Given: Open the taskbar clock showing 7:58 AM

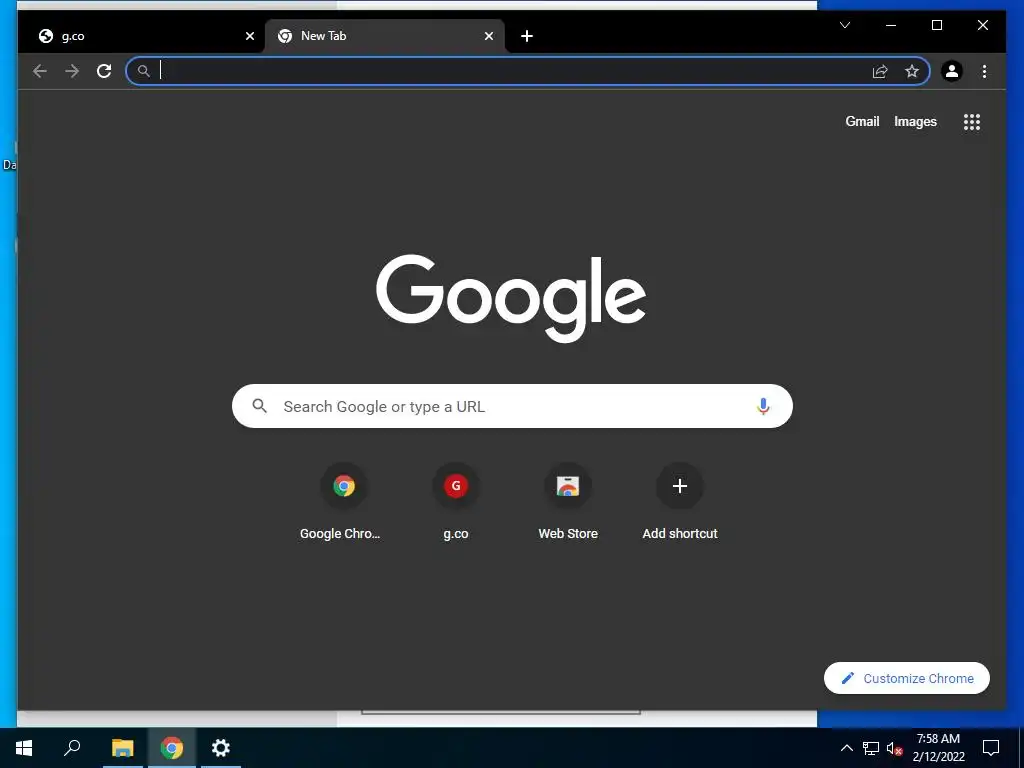Looking at the screenshot, I should coord(938,748).
